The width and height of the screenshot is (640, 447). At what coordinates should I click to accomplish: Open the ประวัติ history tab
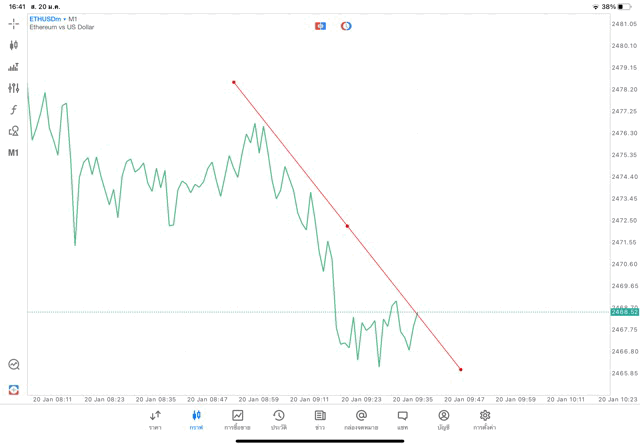point(278,419)
